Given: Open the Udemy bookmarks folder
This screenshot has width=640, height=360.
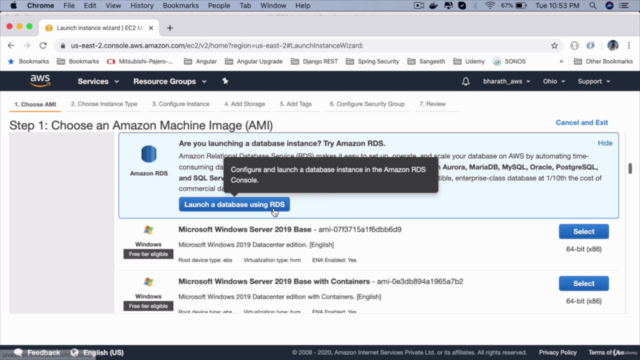Looking at the screenshot, I should 469,61.
